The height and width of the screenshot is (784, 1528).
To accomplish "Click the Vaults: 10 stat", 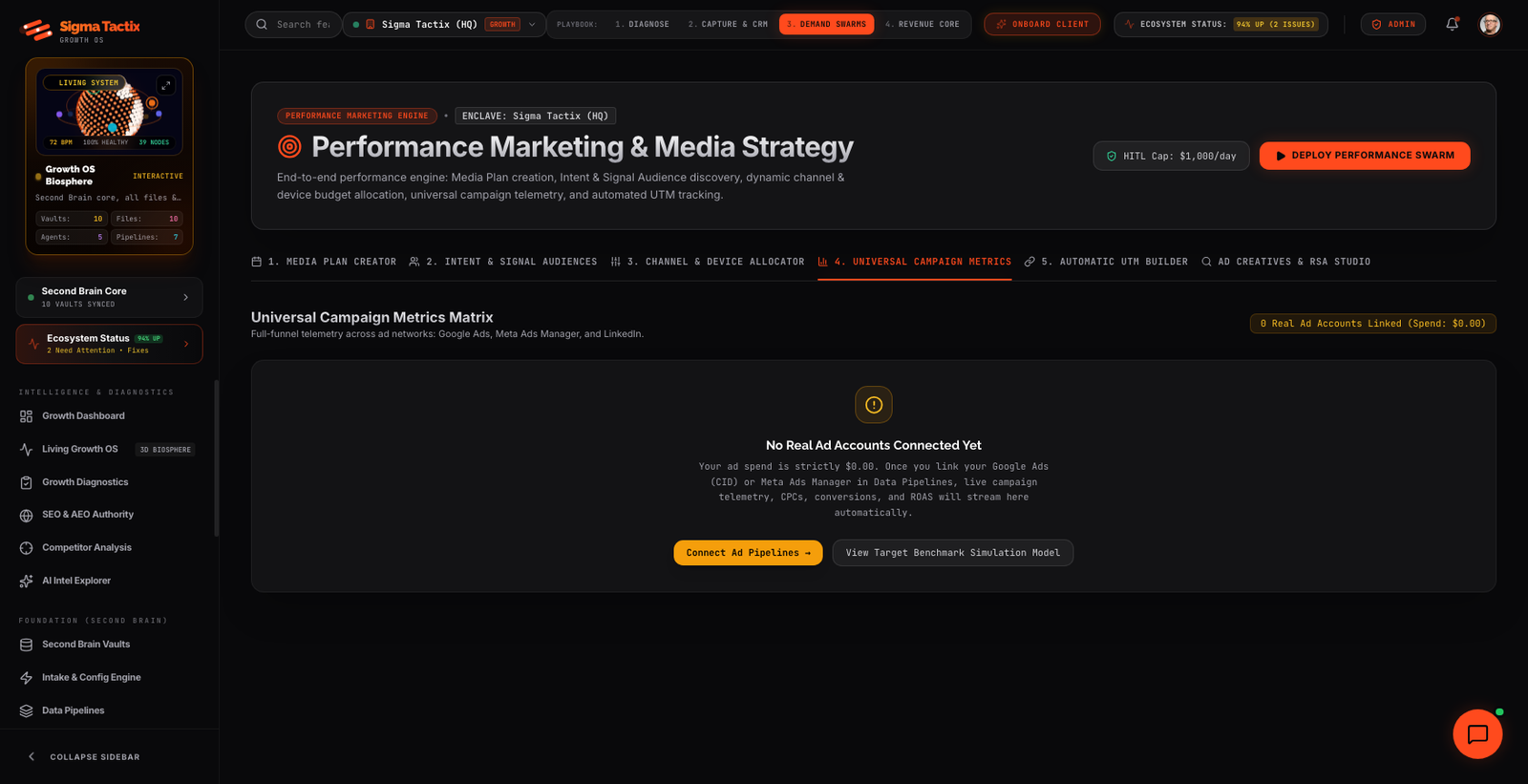I will point(72,219).
